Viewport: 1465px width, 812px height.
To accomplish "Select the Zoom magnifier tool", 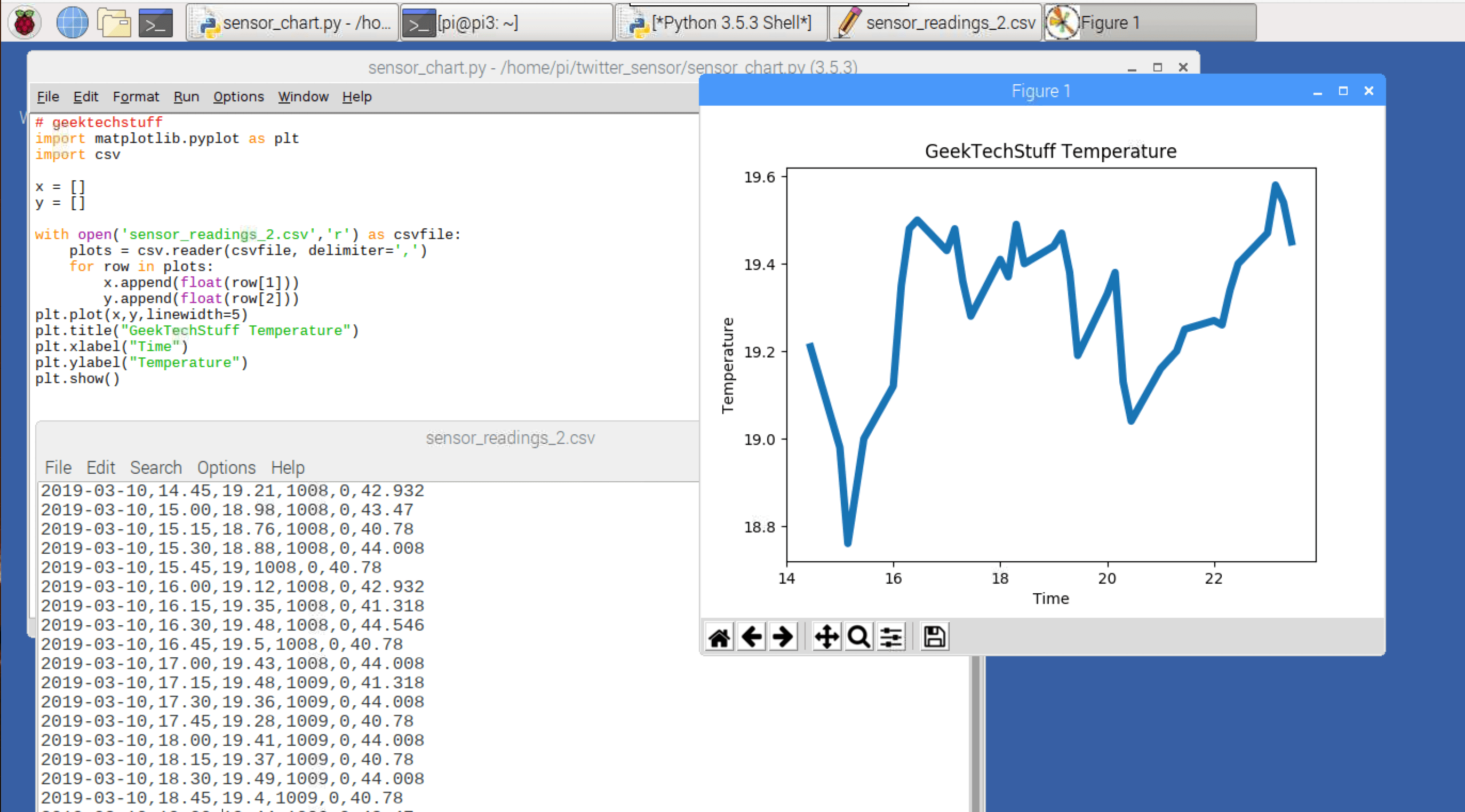I will 859,637.
